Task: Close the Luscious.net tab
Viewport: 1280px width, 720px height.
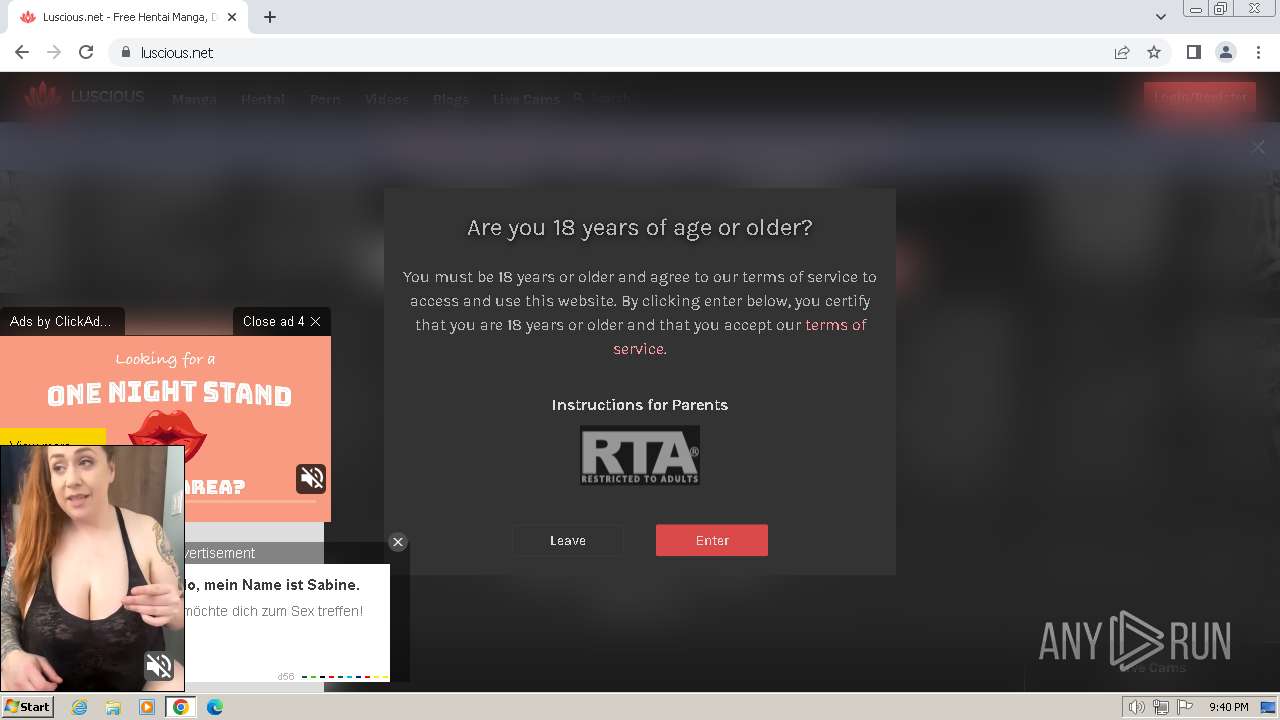Action: point(233,17)
